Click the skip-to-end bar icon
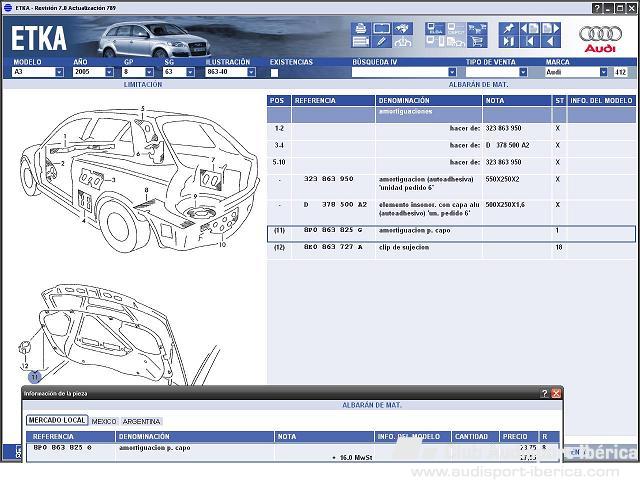This screenshot has height=480, width=640. pyautogui.click(x=509, y=42)
